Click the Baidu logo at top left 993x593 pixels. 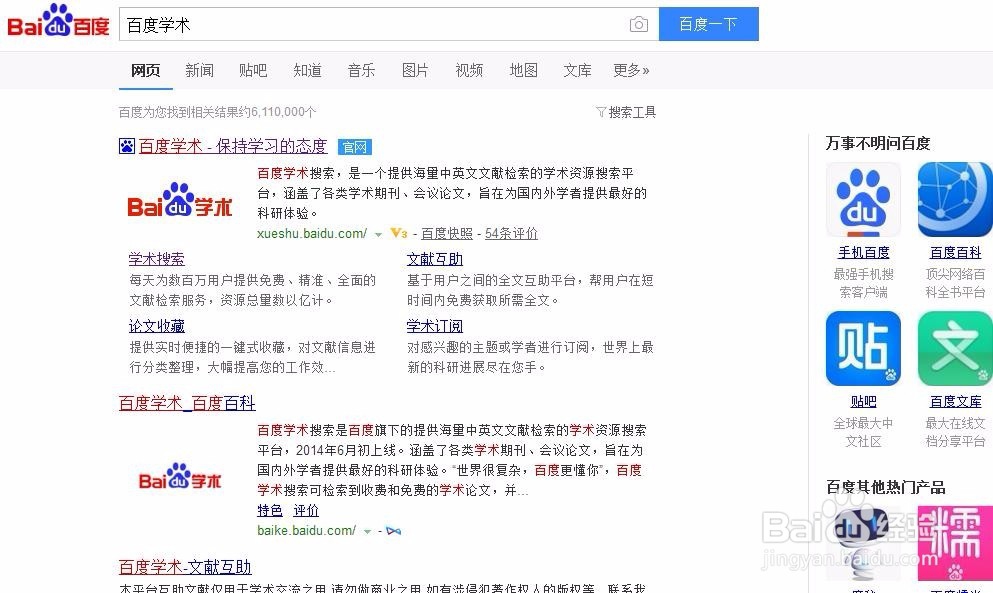(58, 22)
